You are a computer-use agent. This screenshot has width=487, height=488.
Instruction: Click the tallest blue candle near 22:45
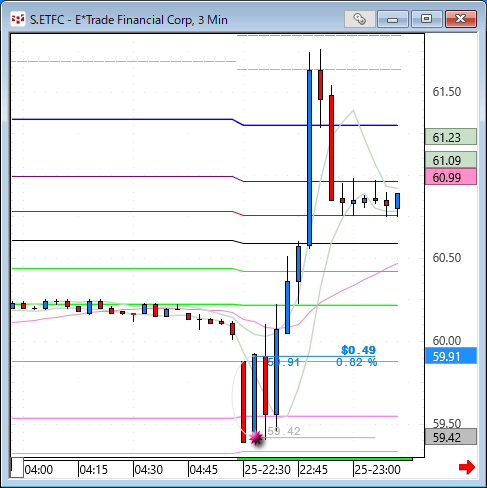pyautogui.click(x=310, y=158)
